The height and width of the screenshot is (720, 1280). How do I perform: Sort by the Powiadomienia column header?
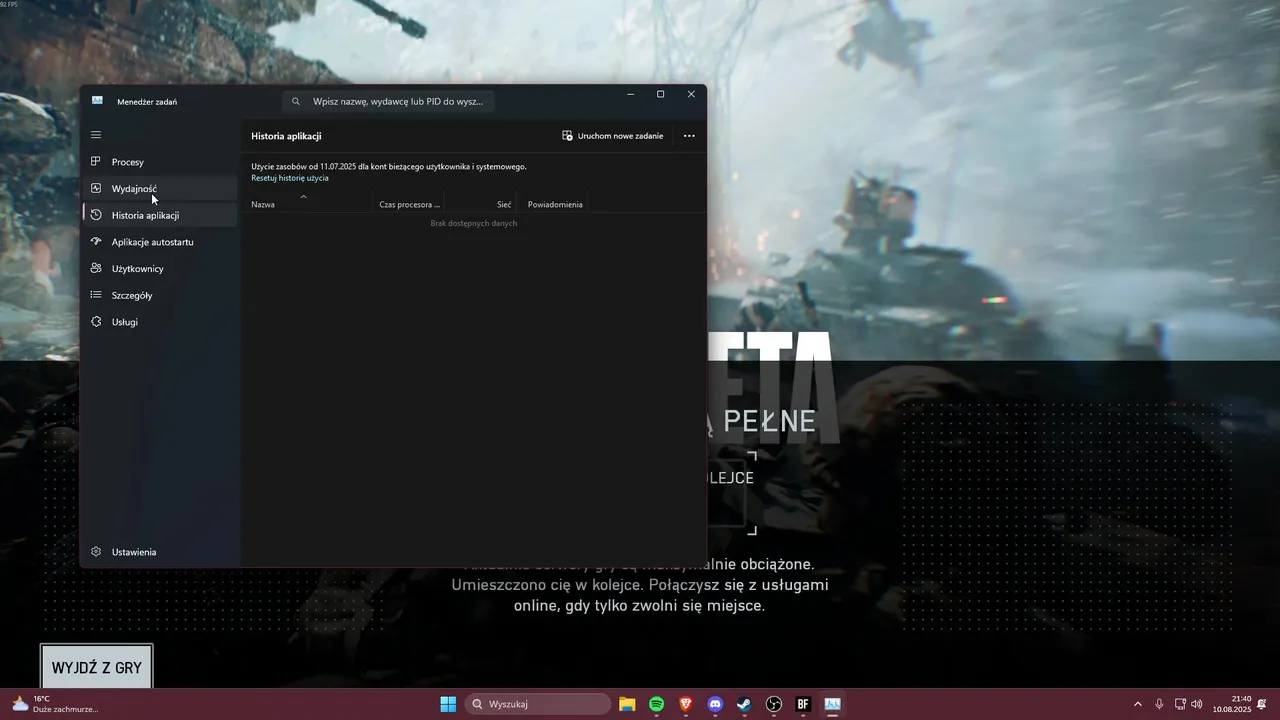click(x=555, y=204)
